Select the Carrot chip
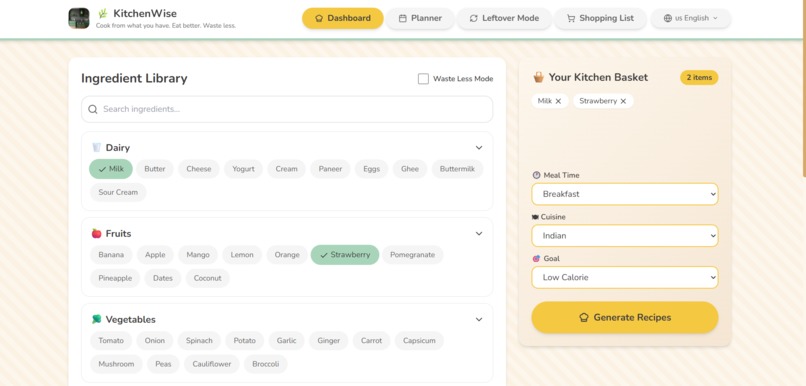 pos(372,341)
